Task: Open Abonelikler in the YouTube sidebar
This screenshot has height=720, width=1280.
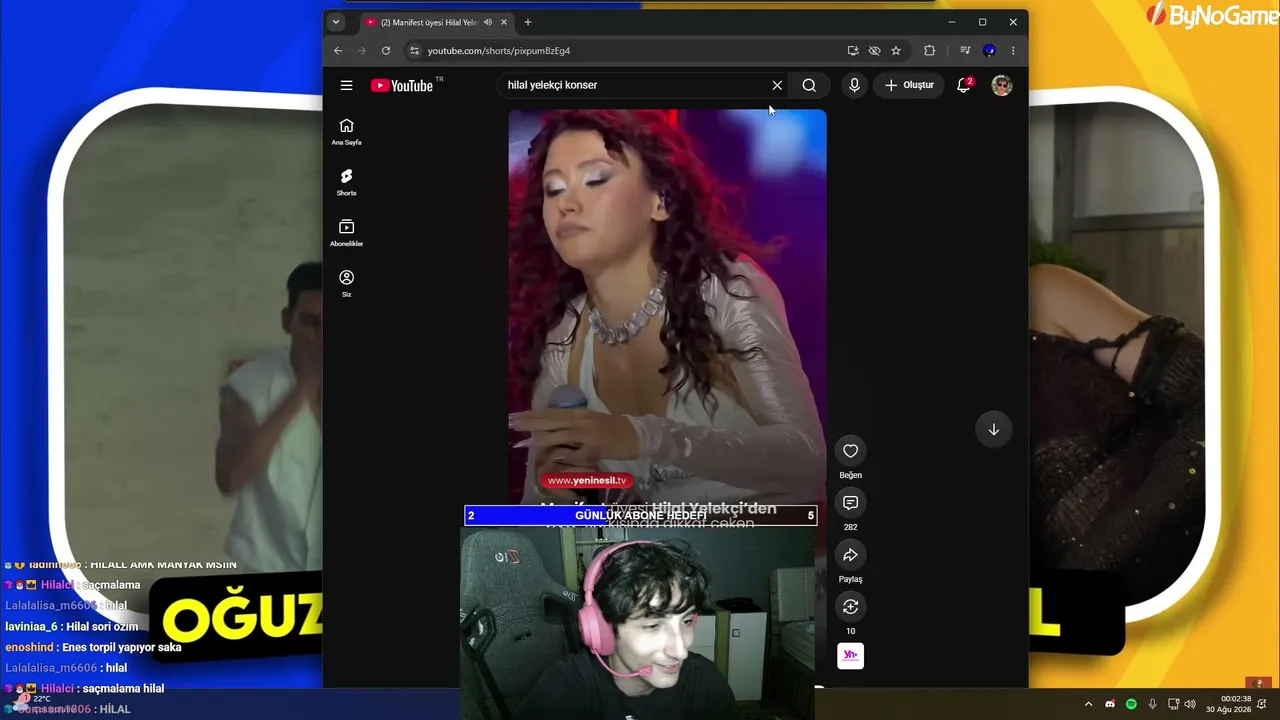Action: point(346,233)
